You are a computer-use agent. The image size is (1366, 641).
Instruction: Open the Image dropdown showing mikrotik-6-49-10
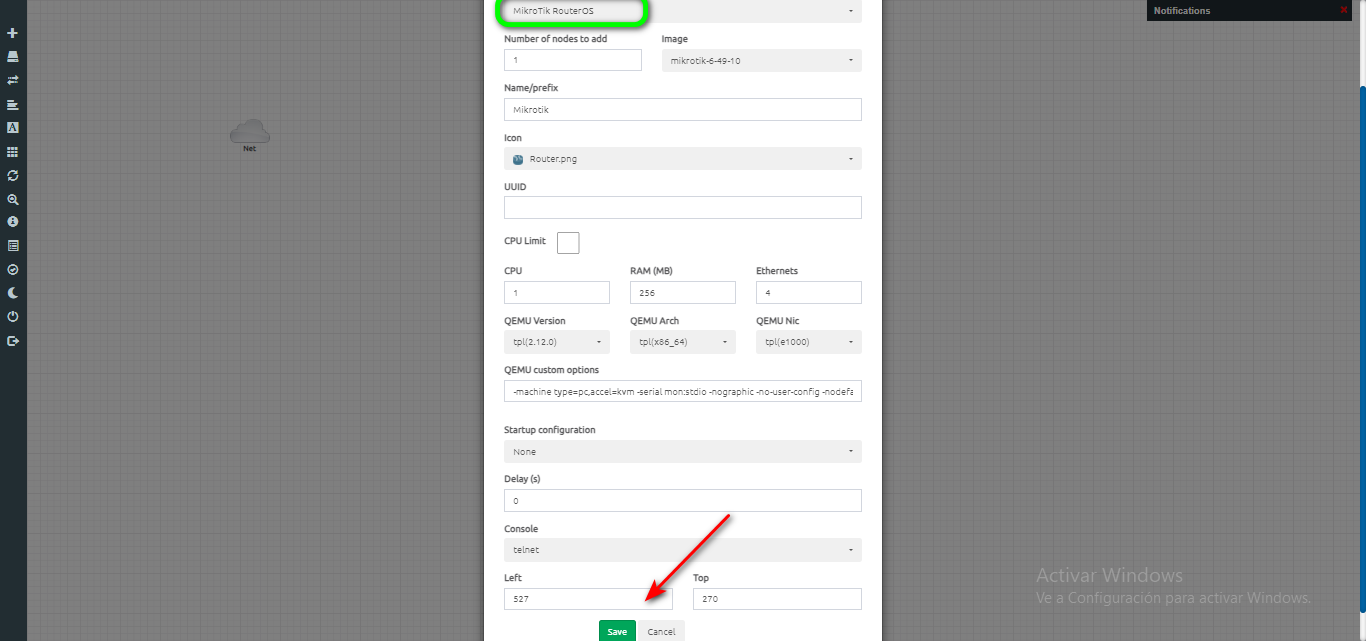(x=762, y=60)
